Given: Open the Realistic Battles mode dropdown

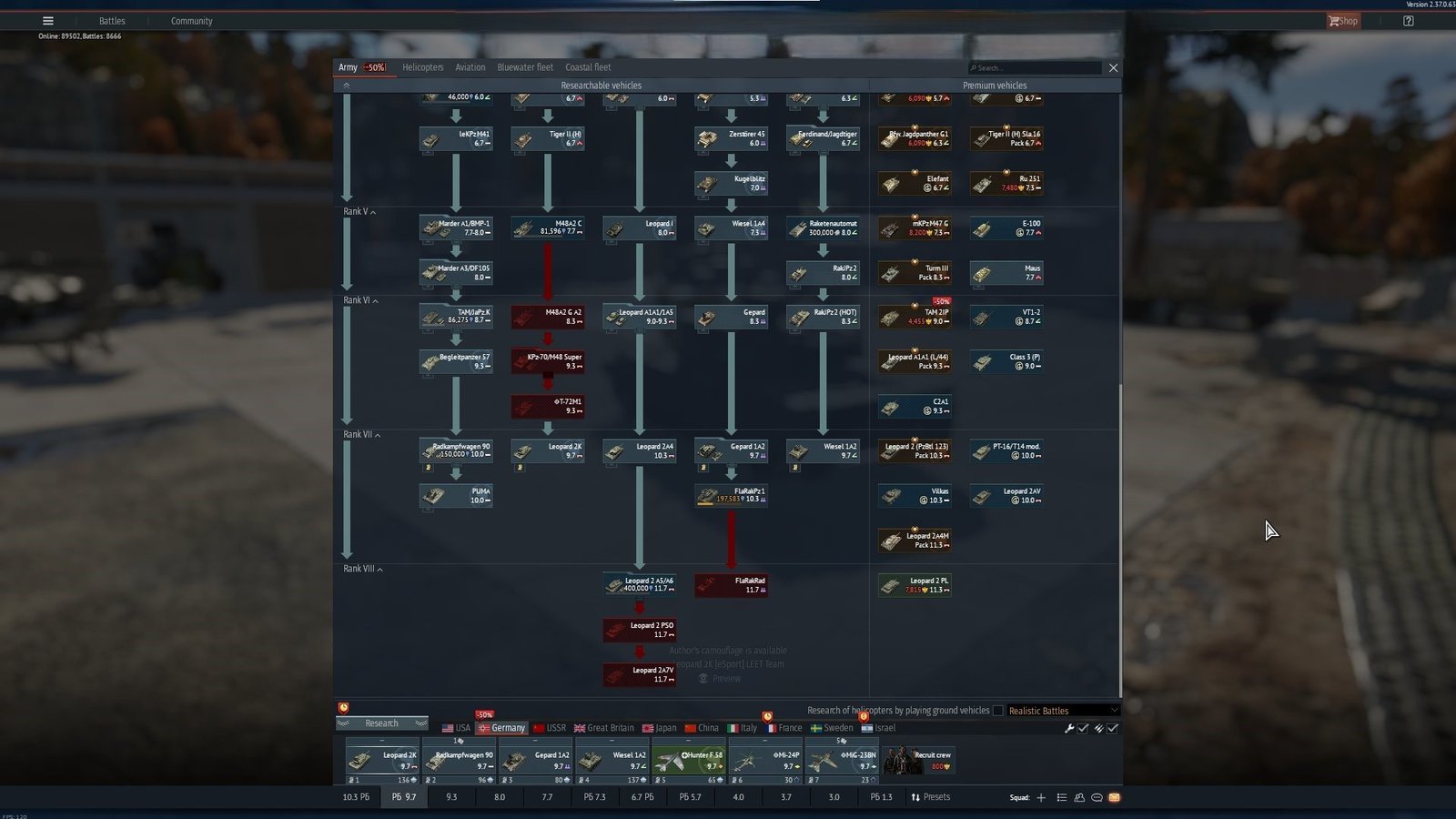Looking at the screenshot, I should click(1062, 711).
